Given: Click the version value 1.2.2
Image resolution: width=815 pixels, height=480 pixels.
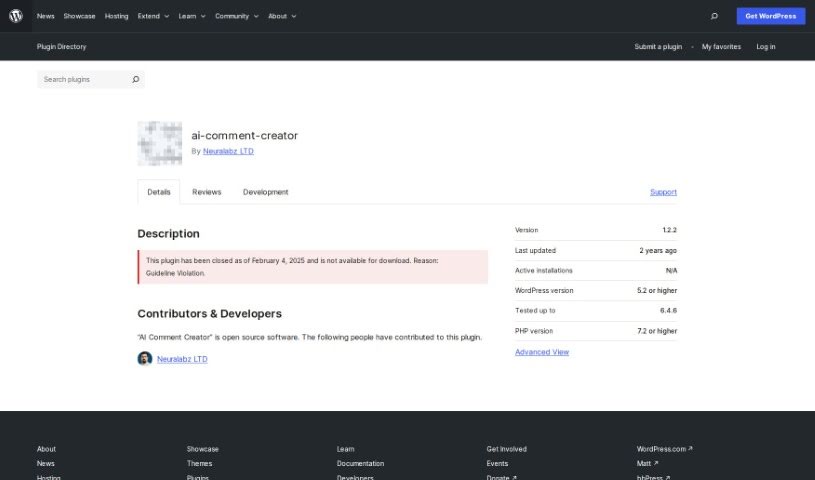Looking at the screenshot, I should pos(669,230).
